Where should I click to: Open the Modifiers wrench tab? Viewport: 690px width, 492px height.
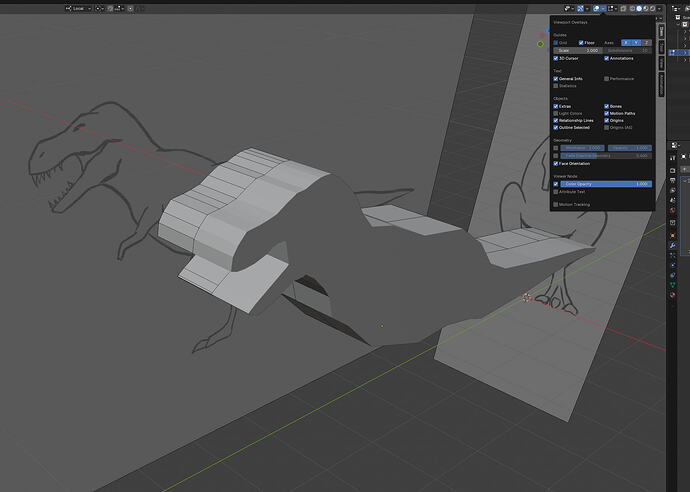coord(672,245)
